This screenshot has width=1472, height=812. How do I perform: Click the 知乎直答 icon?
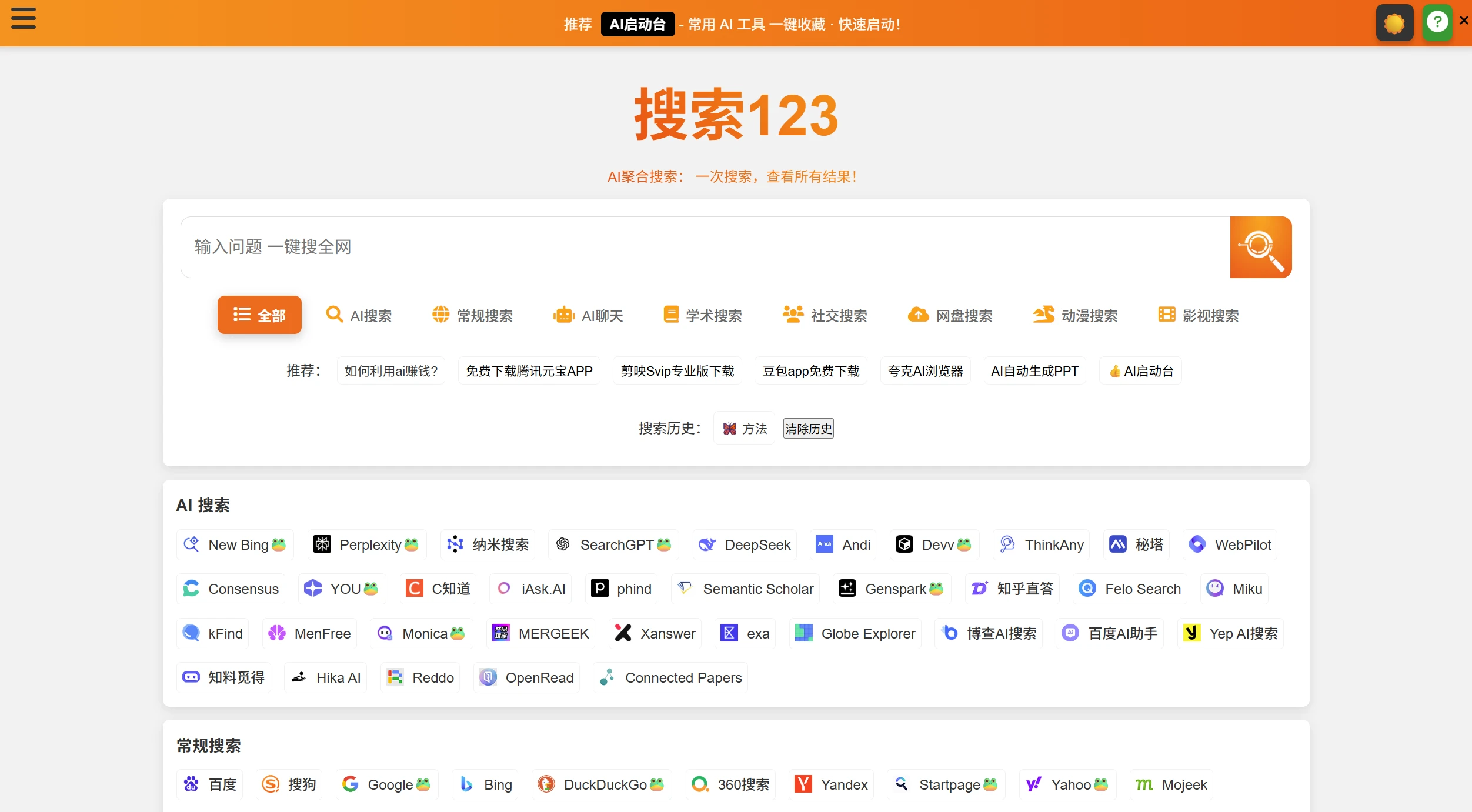coord(980,588)
